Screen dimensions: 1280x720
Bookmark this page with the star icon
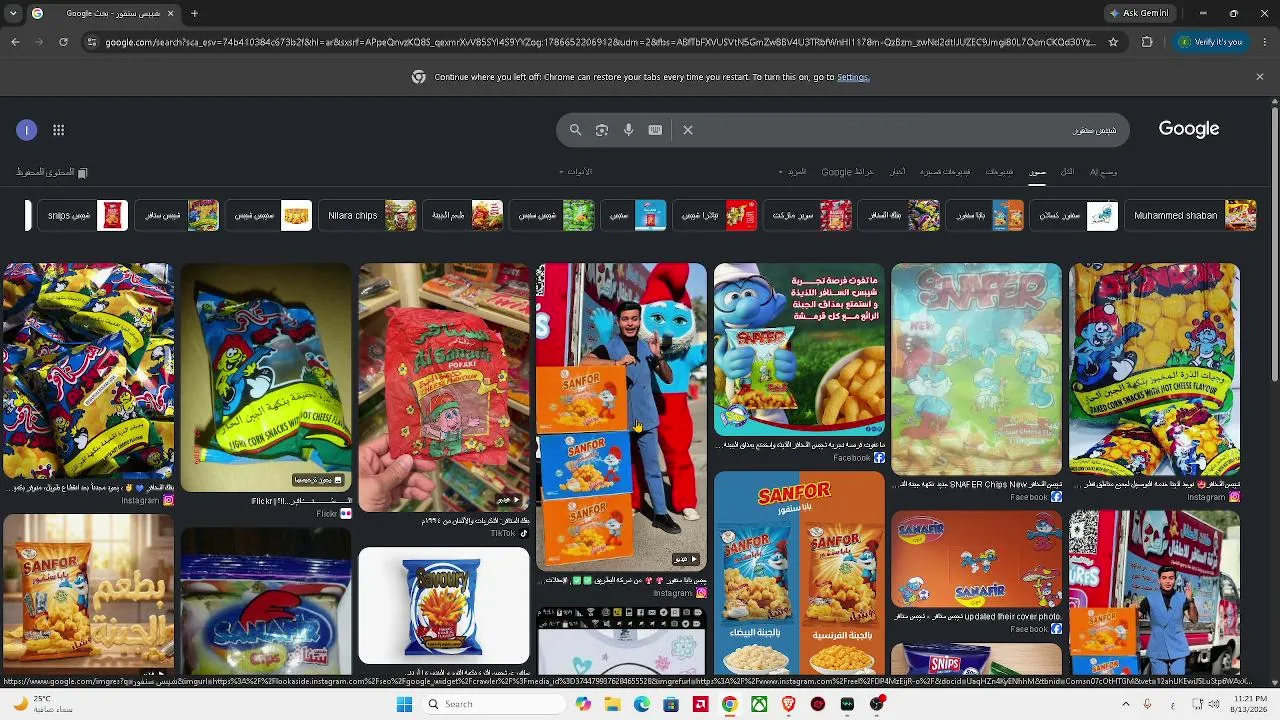pos(1113,42)
